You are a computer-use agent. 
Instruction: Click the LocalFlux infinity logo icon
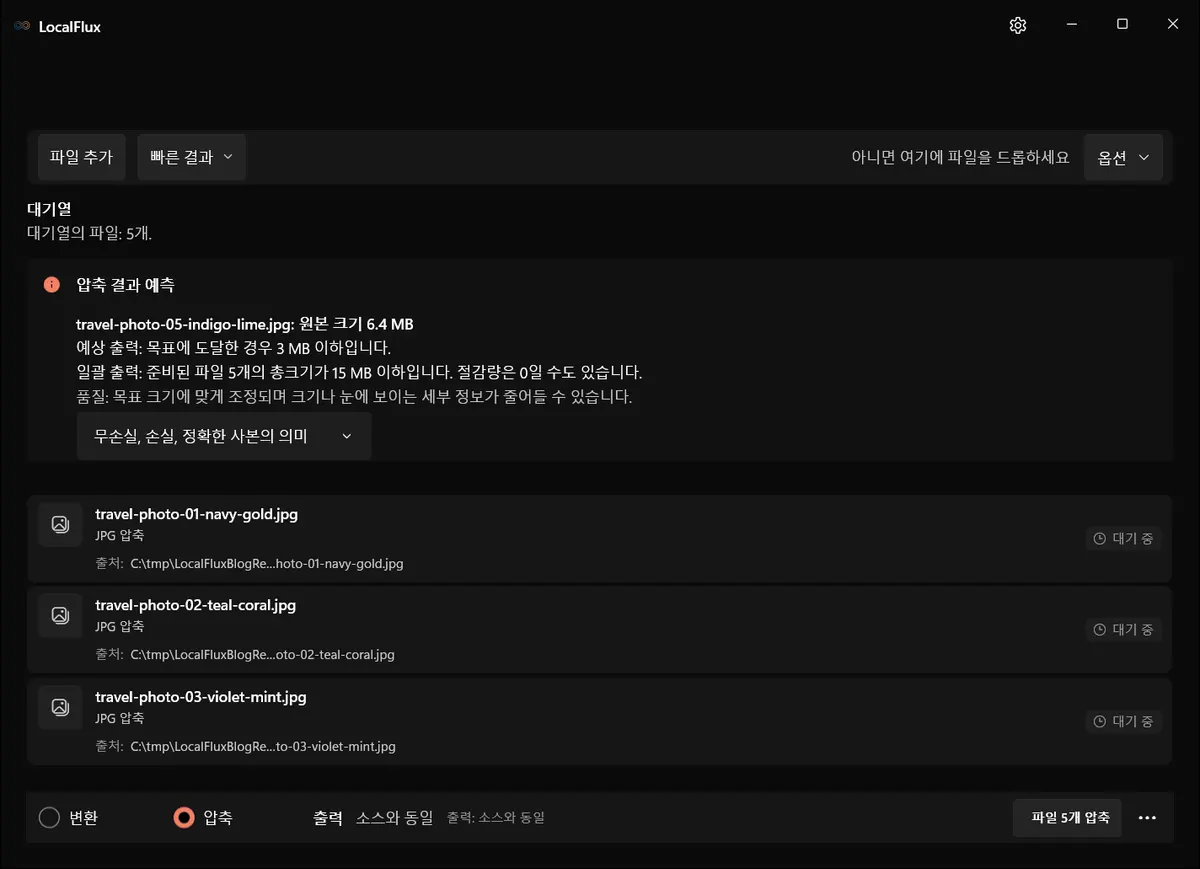(x=22, y=27)
